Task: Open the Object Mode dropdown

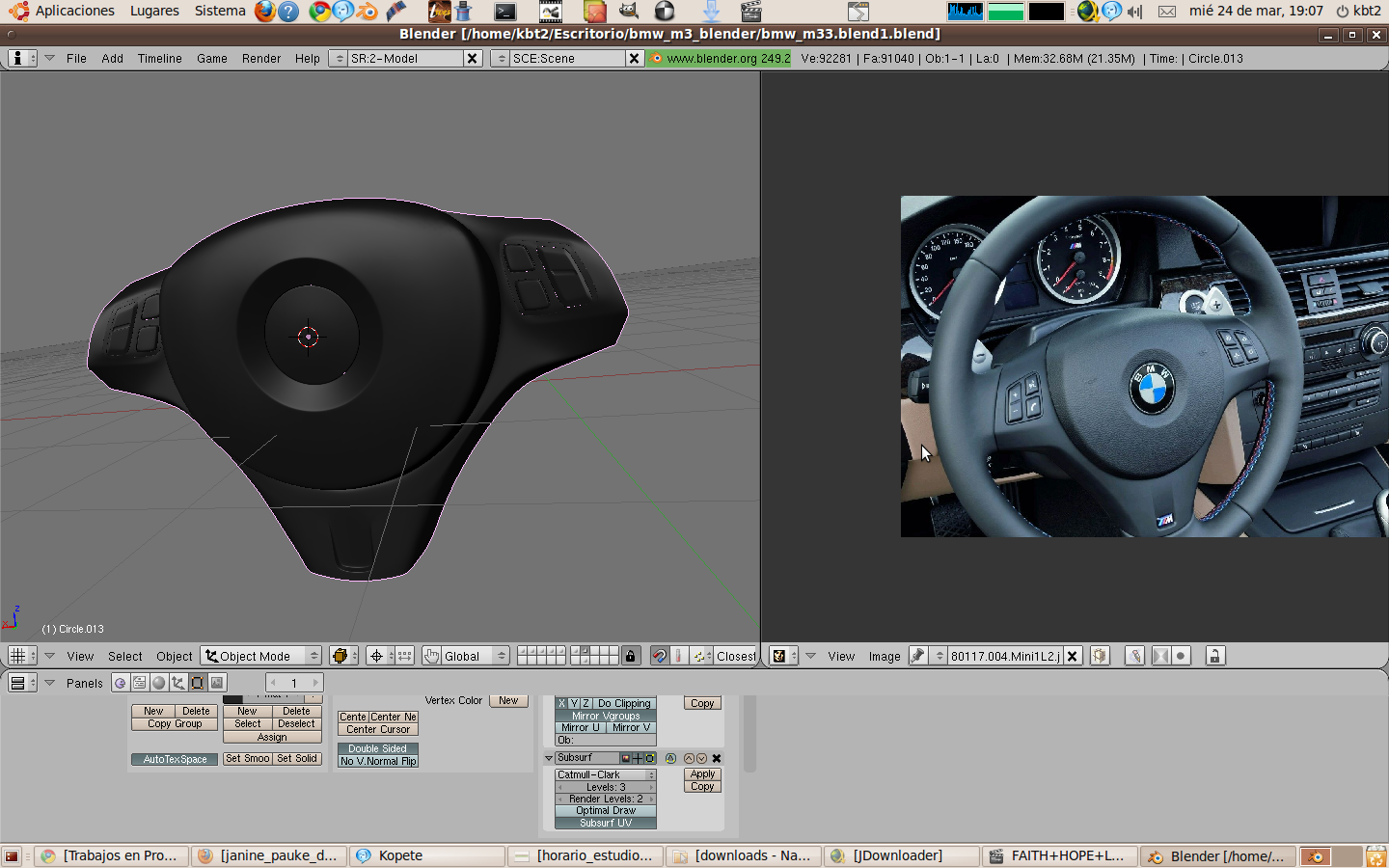Action: (x=260, y=656)
